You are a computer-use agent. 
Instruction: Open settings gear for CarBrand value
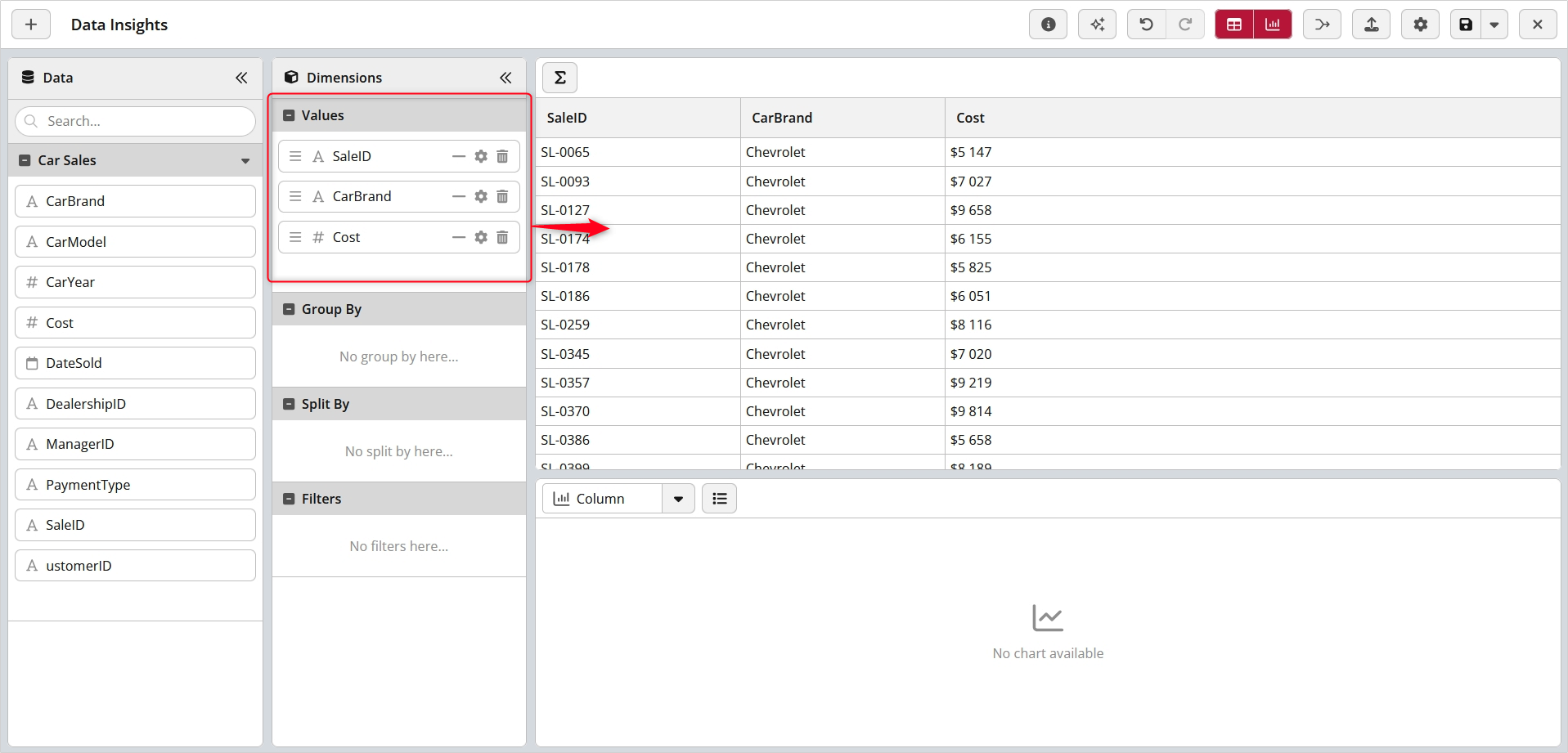point(481,196)
